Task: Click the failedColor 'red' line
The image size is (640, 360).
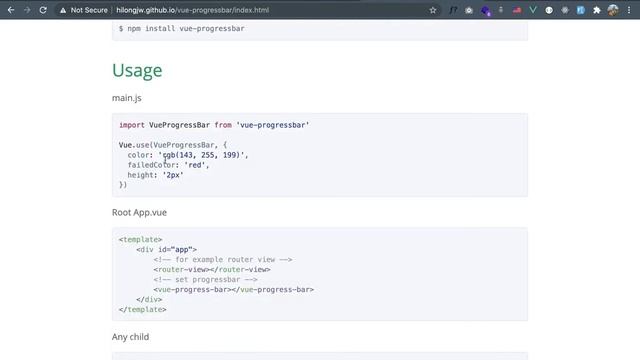Action: (x=168, y=165)
